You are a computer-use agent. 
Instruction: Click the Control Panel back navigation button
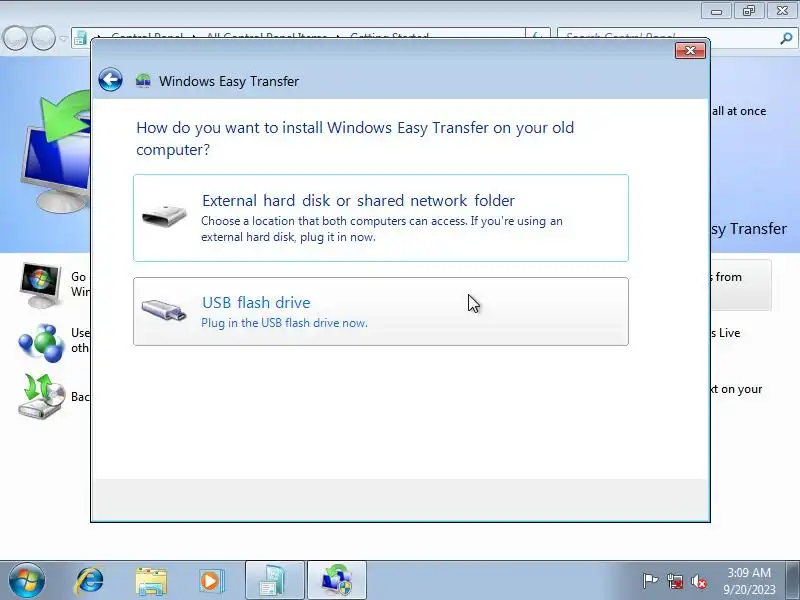(x=15, y=38)
